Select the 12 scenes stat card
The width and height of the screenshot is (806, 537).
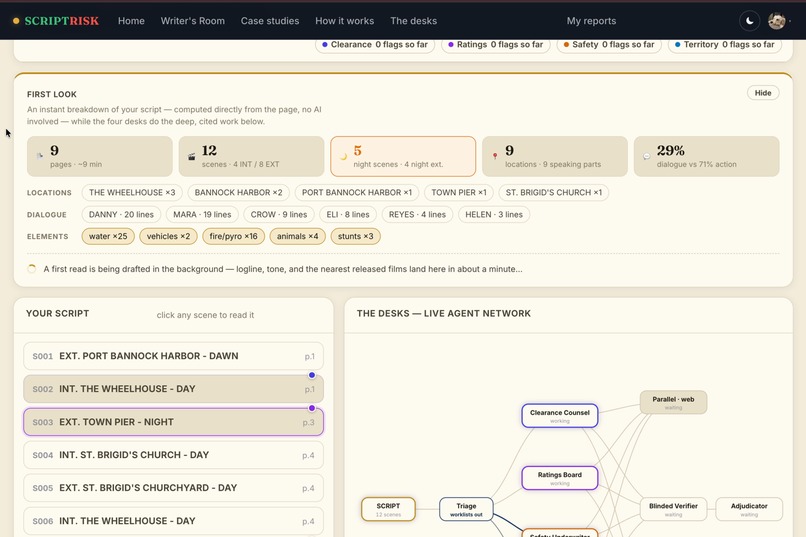251,156
